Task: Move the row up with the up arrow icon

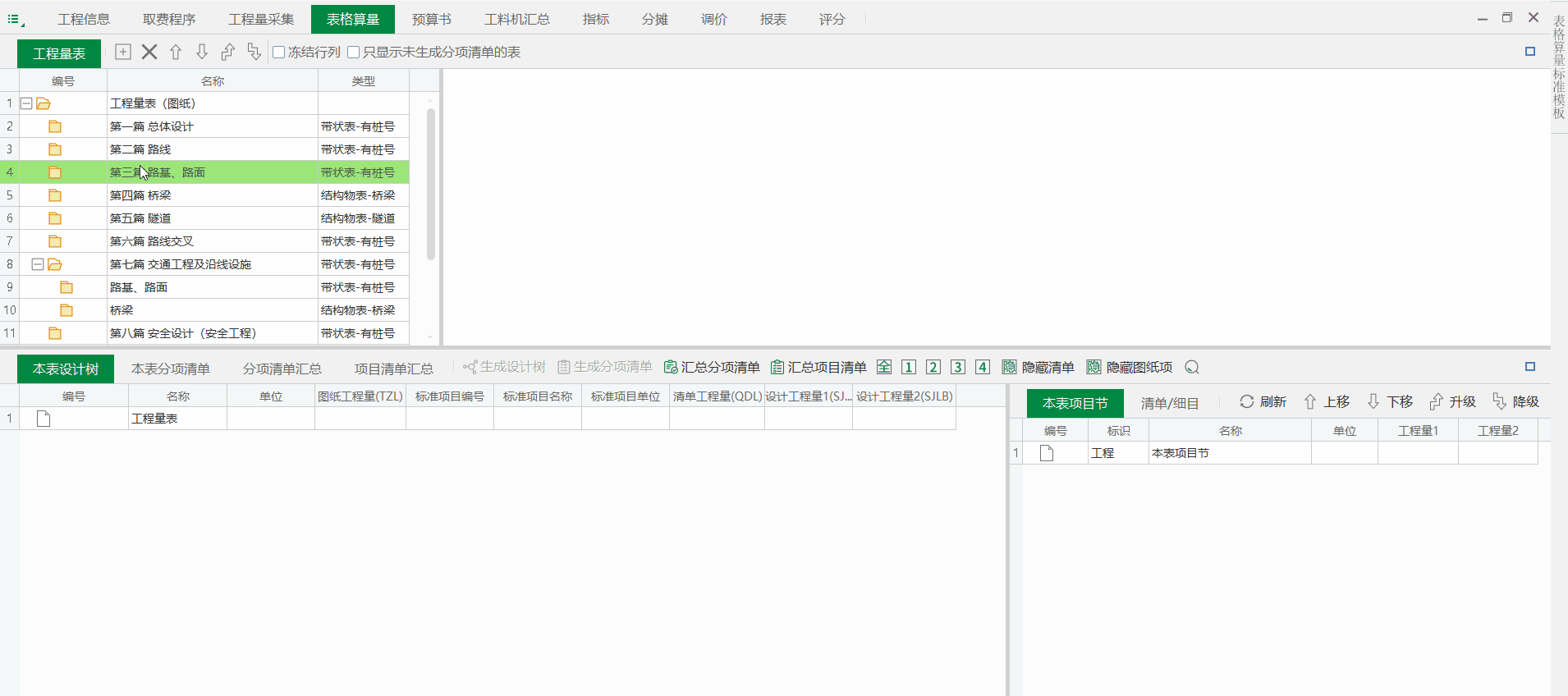Action: coord(176,52)
